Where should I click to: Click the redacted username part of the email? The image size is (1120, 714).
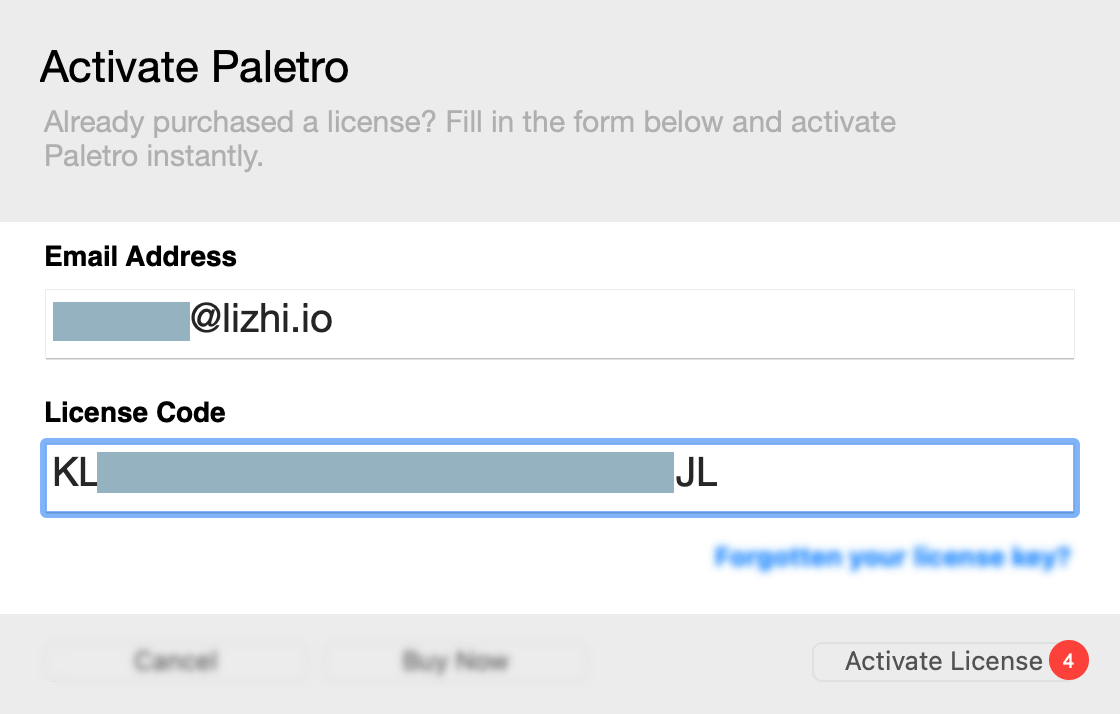(x=121, y=322)
